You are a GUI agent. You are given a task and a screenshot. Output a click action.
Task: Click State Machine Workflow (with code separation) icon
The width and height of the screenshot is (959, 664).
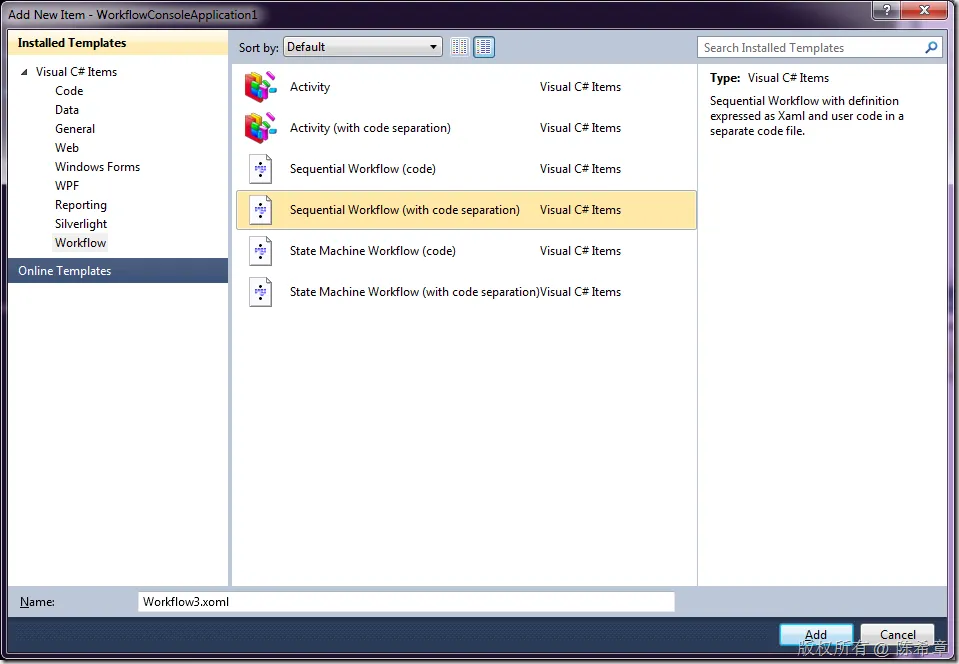pos(261,292)
